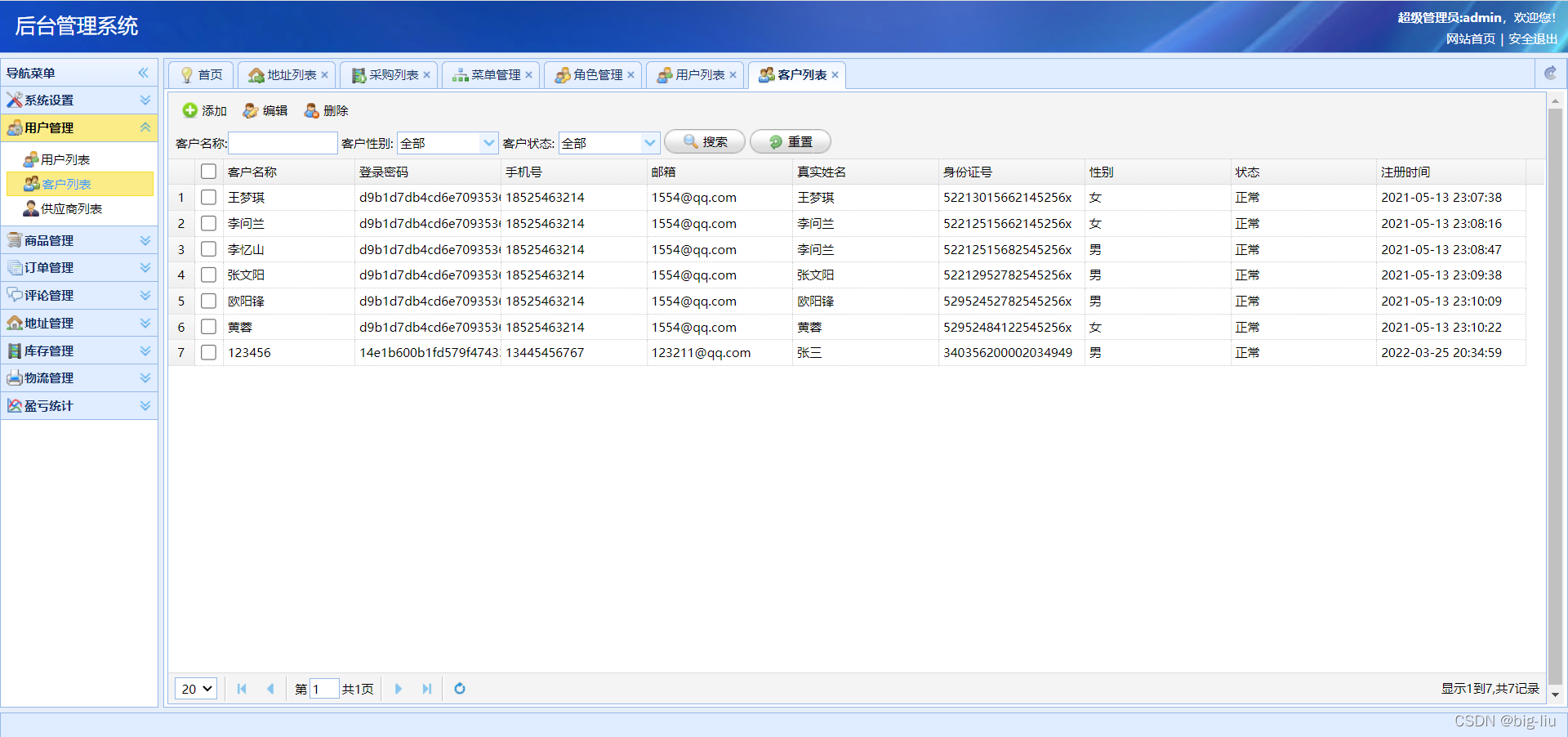Click the 商品管理 sidebar icon
The height and width of the screenshot is (737, 1568).
pyautogui.click(x=15, y=240)
